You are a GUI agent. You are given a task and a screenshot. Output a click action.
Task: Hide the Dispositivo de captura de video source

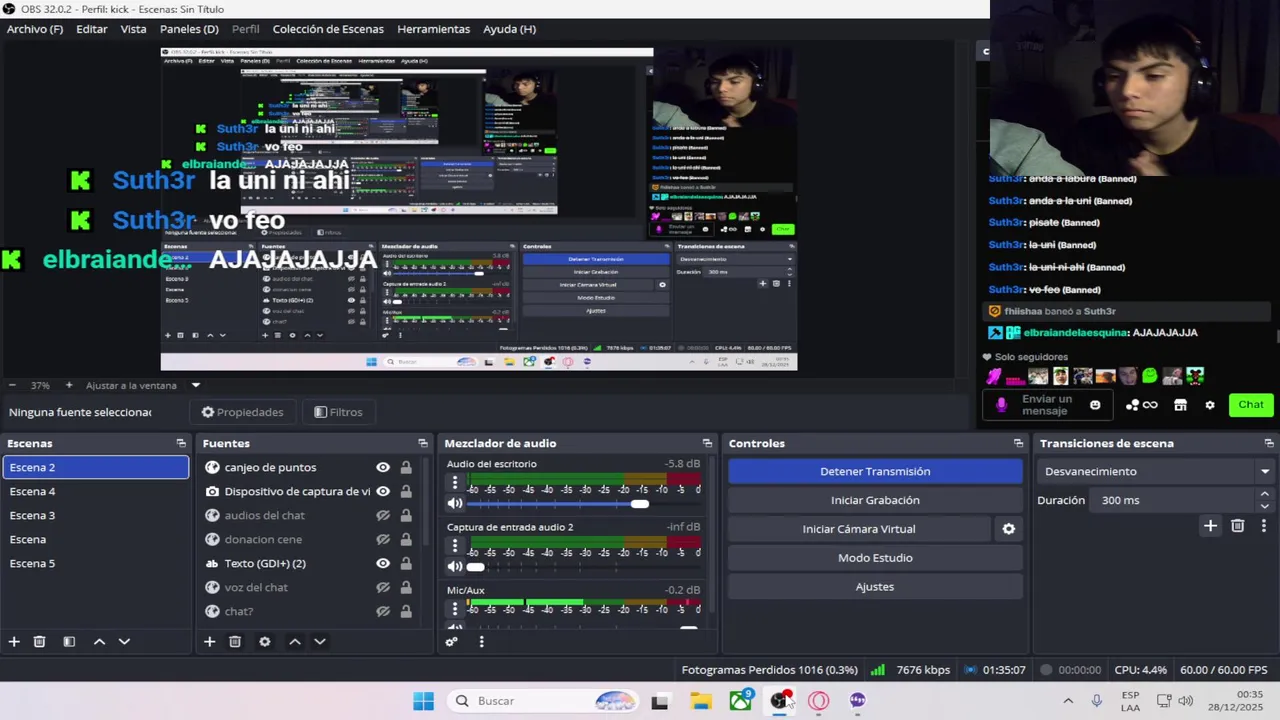[382, 491]
